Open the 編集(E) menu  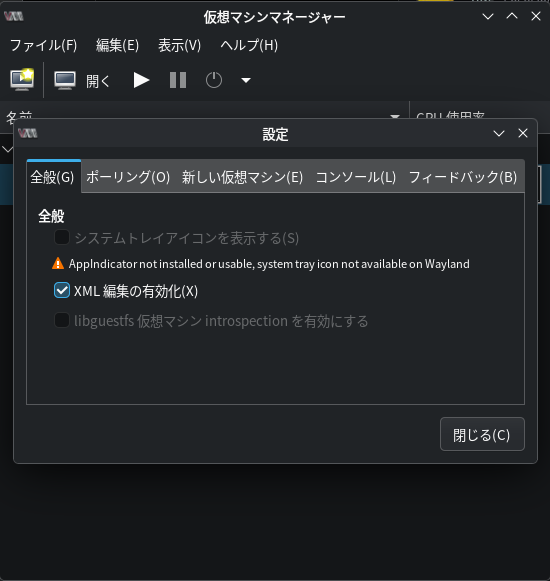(x=117, y=46)
